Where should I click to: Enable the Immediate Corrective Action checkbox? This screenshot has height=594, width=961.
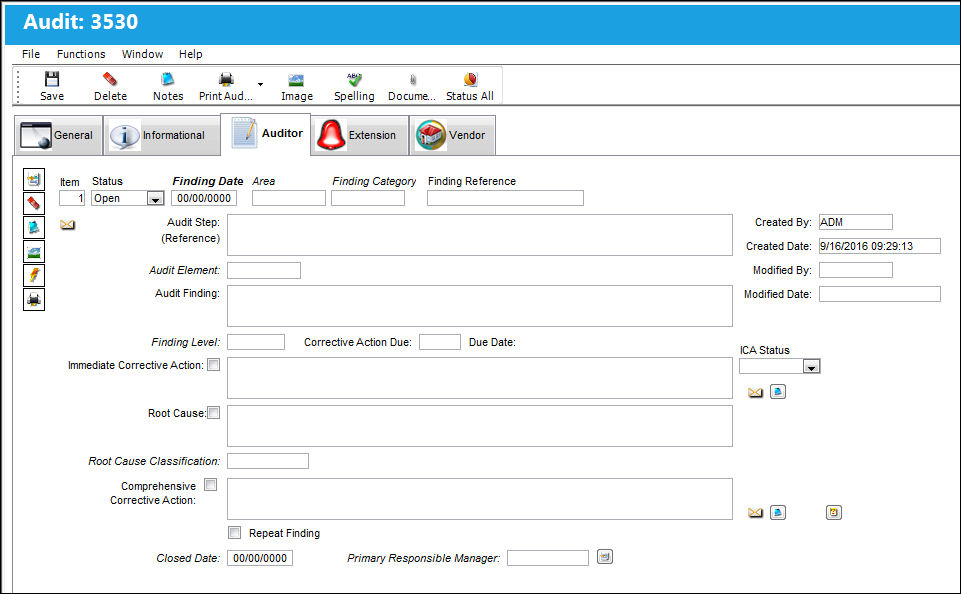click(213, 365)
